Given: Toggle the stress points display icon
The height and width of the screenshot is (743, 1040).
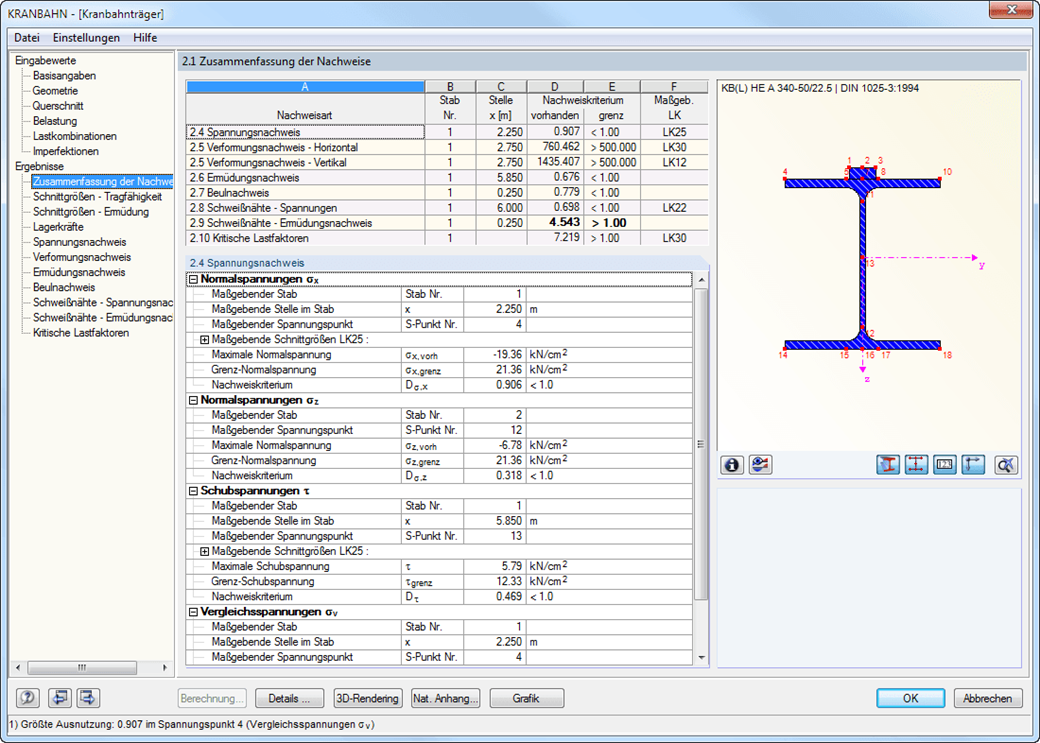Looking at the screenshot, I should (x=916, y=465).
